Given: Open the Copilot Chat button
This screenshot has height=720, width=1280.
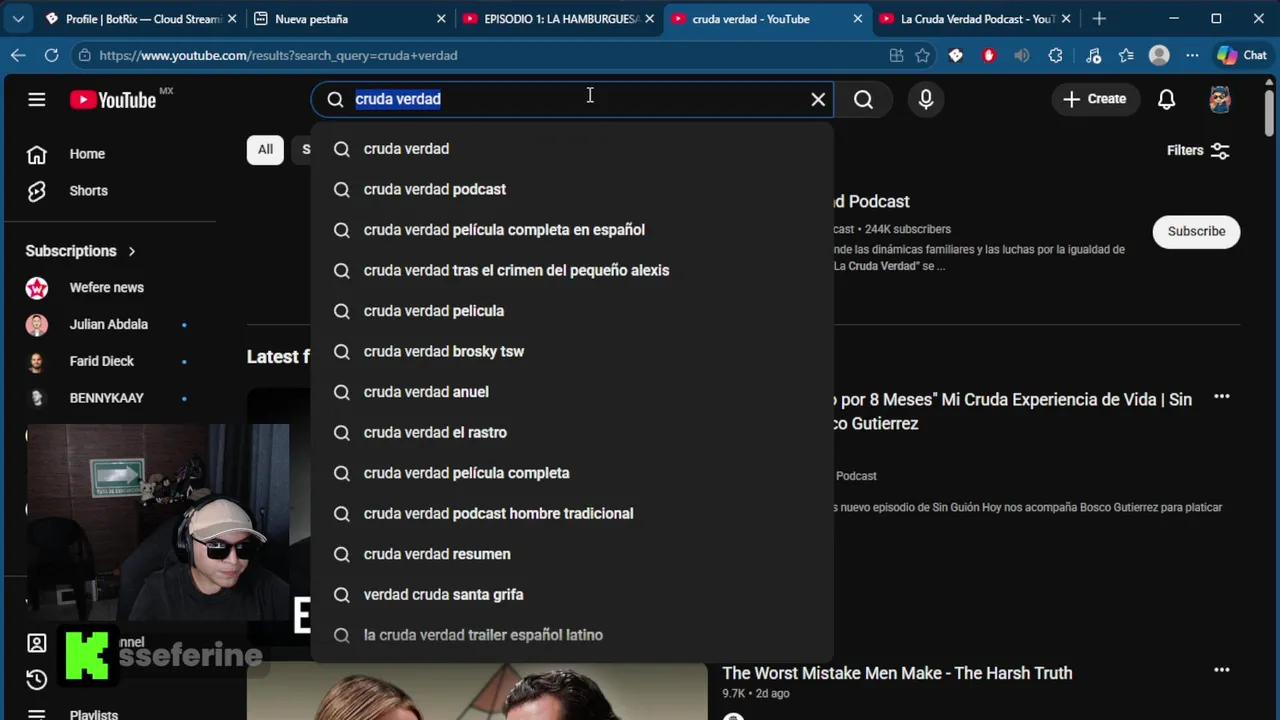Looking at the screenshot, I should tap(1242, 56).
